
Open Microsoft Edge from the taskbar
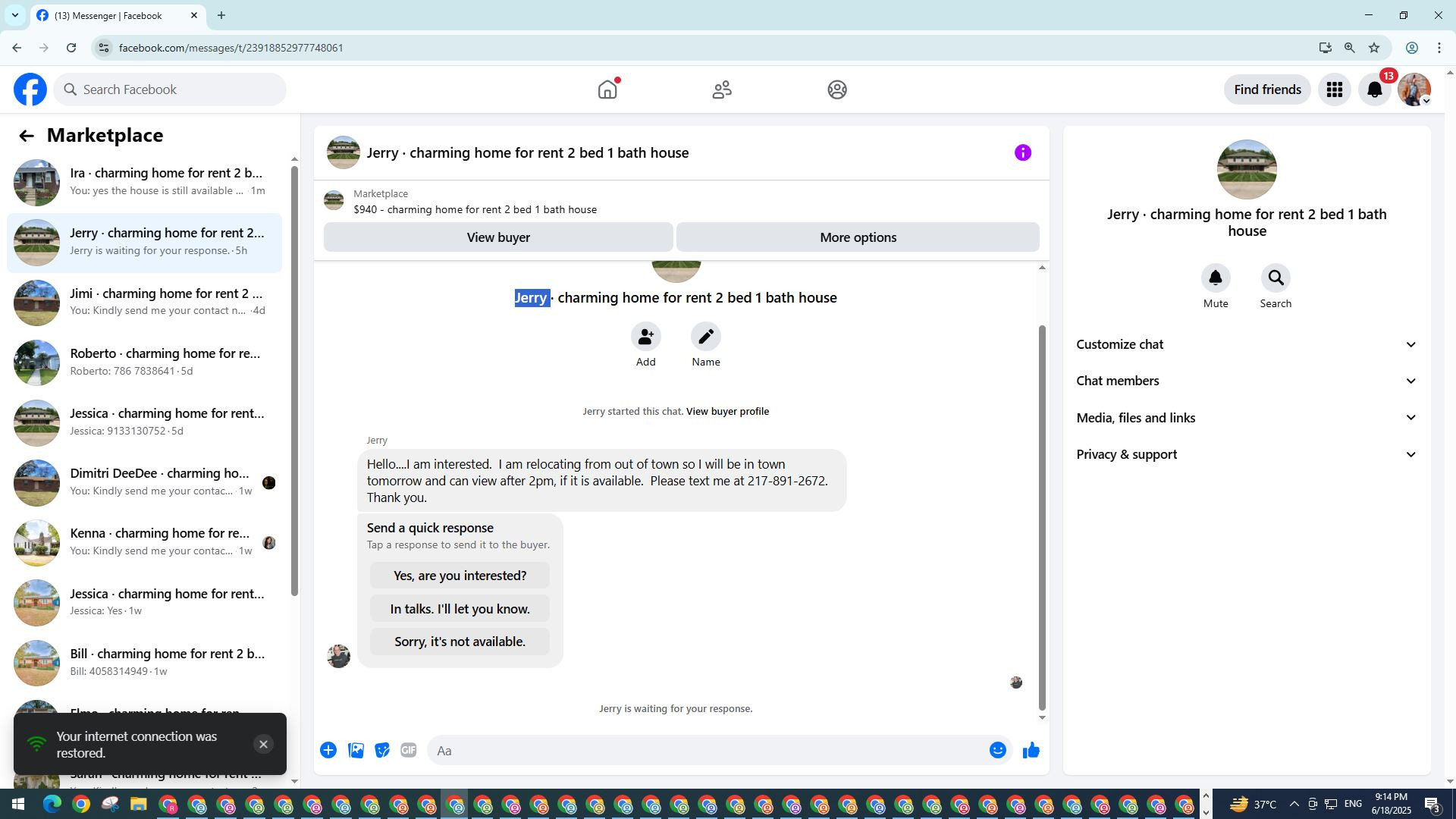tap(52, 804)
